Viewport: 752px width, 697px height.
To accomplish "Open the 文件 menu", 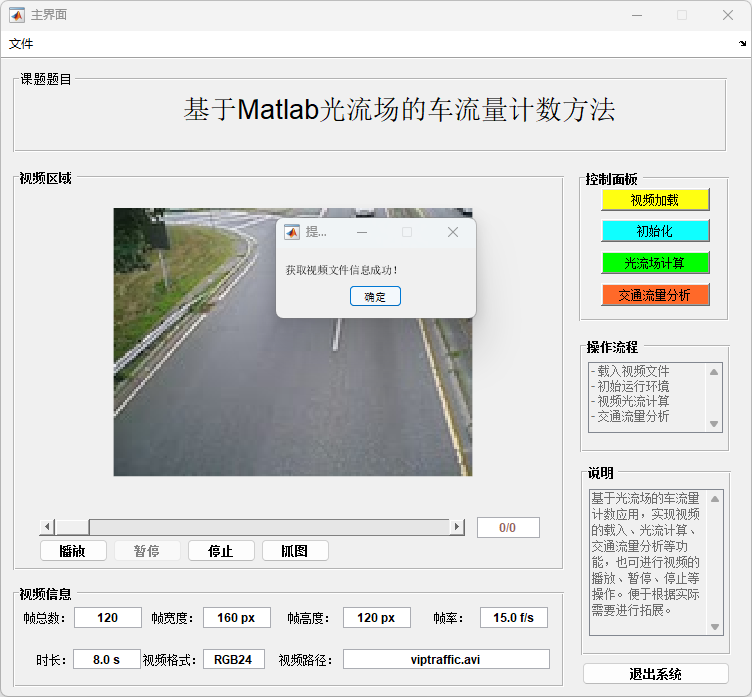I will (21, 44).
